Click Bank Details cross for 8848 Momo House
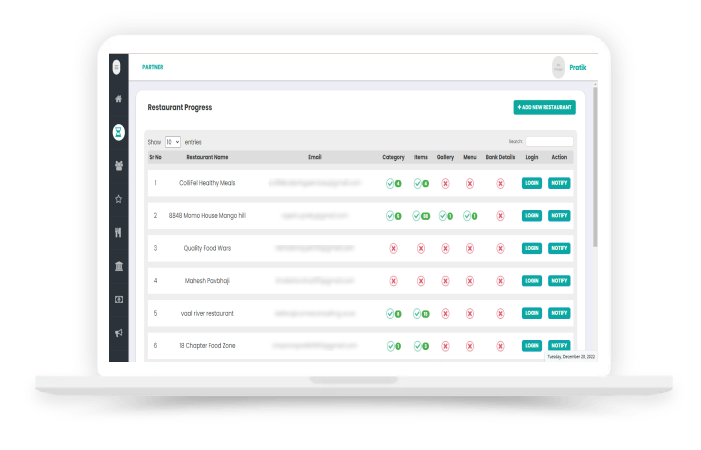The width and height of the screenshot is (701, 450). [500, 216]
